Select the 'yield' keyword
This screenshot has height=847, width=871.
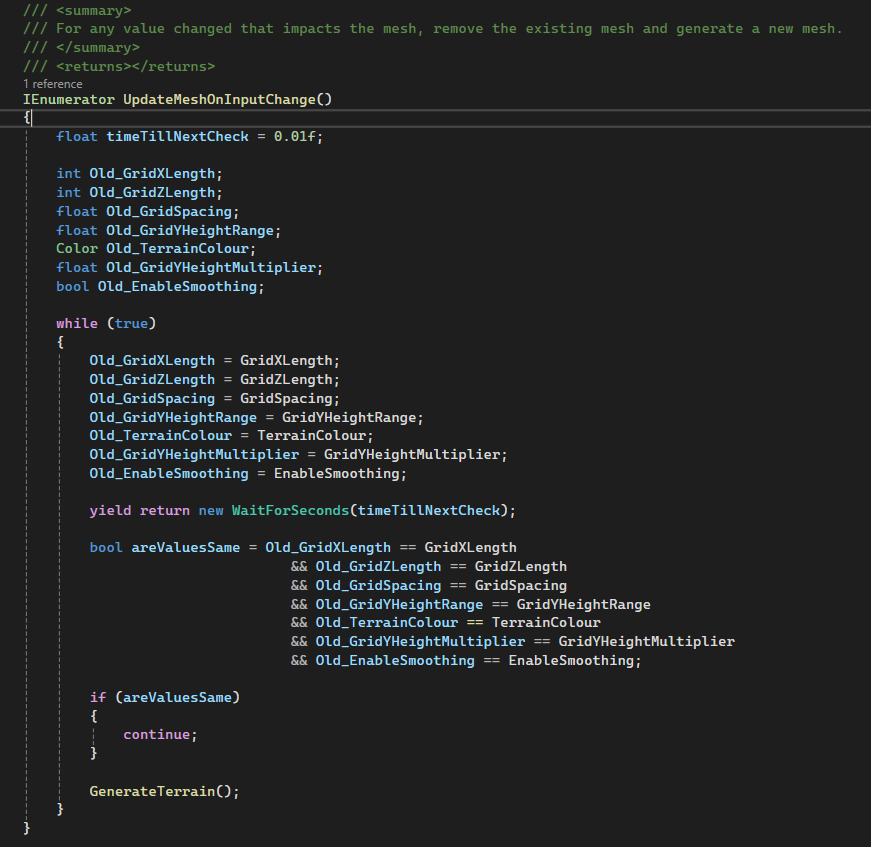[x=111, y=510]
